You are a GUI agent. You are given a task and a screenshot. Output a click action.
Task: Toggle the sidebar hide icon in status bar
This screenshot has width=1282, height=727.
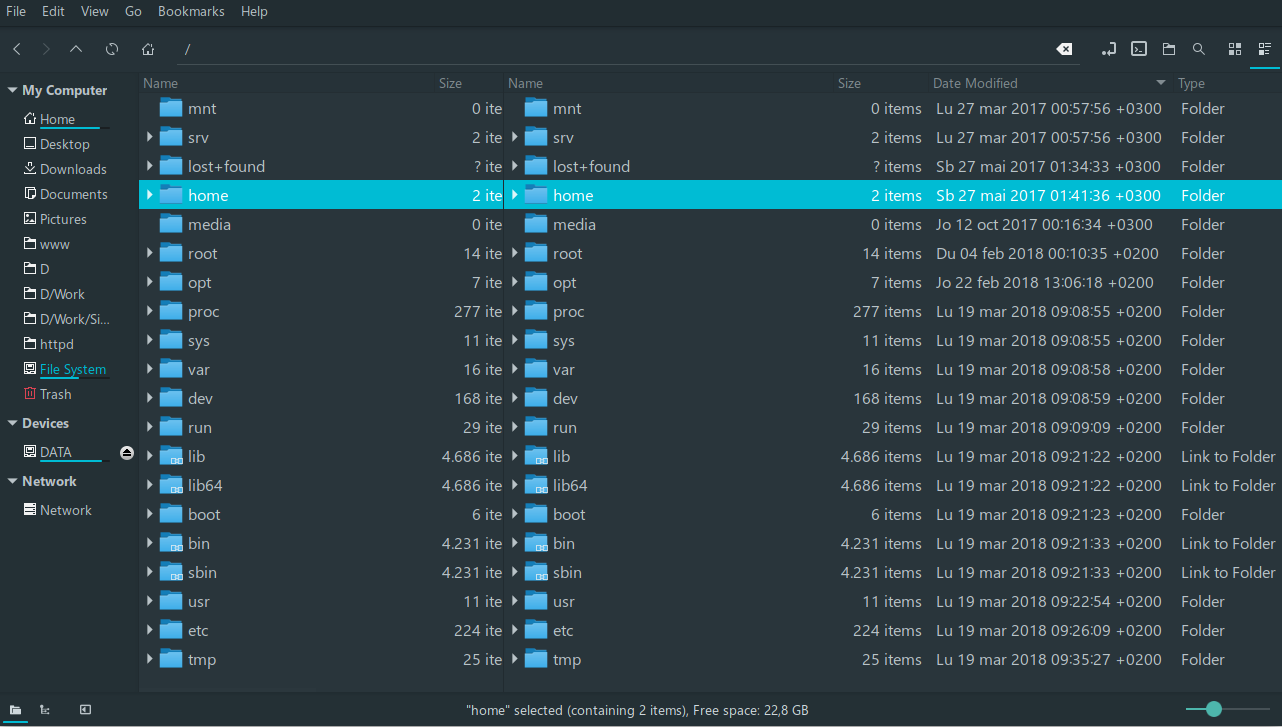pos(85,710)
